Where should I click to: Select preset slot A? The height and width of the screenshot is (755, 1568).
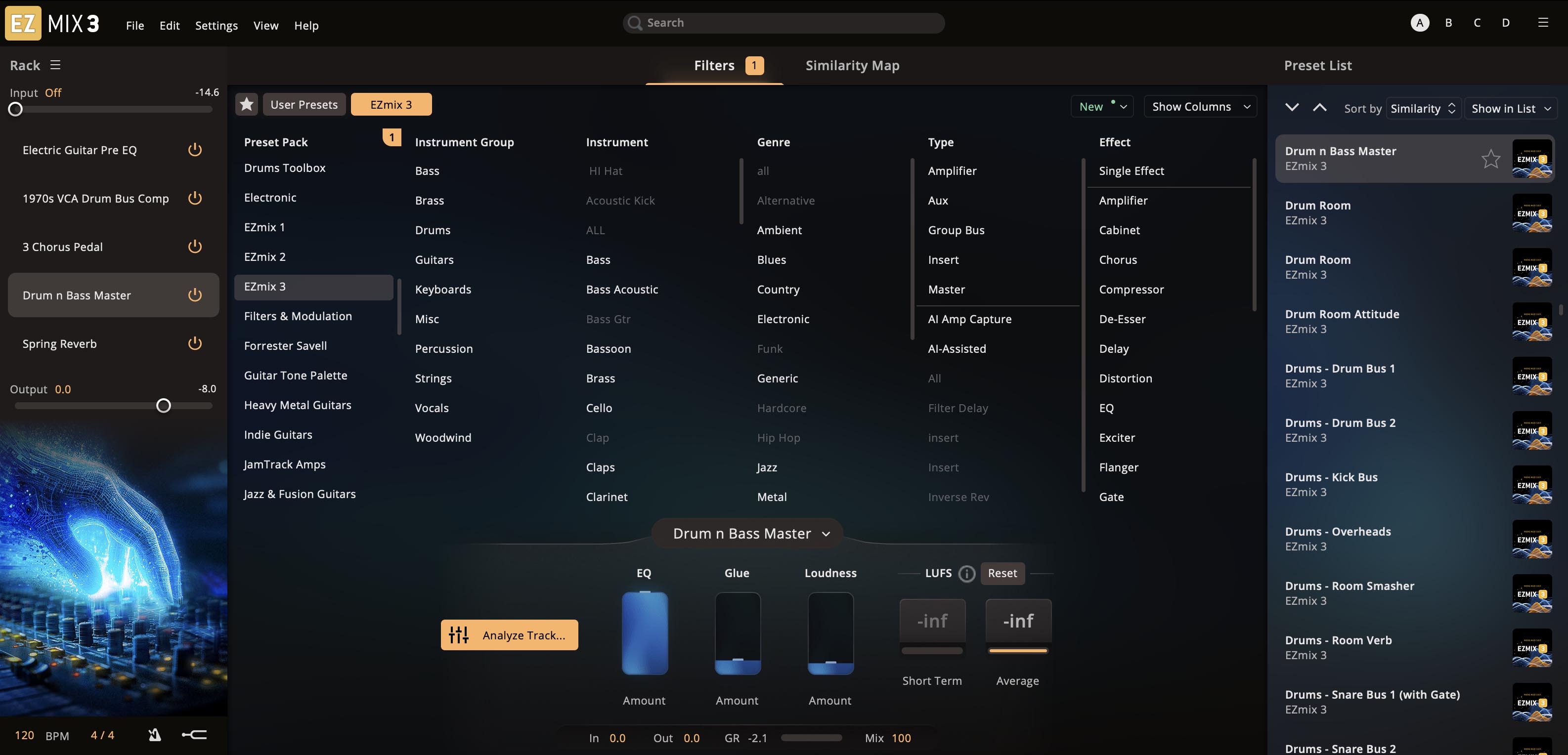pos(1420,23)
